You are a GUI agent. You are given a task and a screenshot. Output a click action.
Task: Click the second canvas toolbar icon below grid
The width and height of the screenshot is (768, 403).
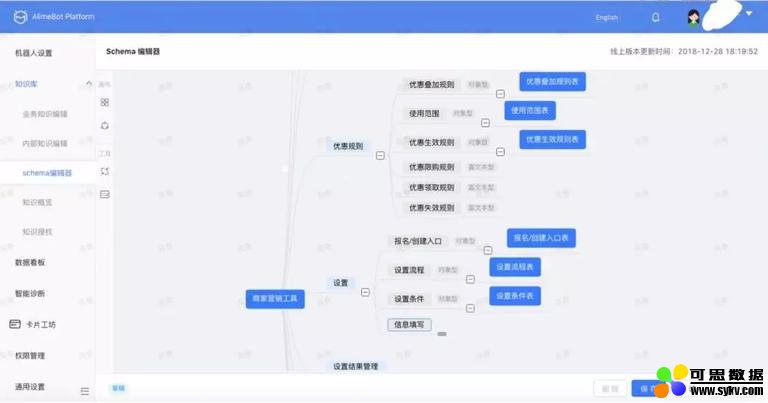pyautogui.click(x=105, y=125)
